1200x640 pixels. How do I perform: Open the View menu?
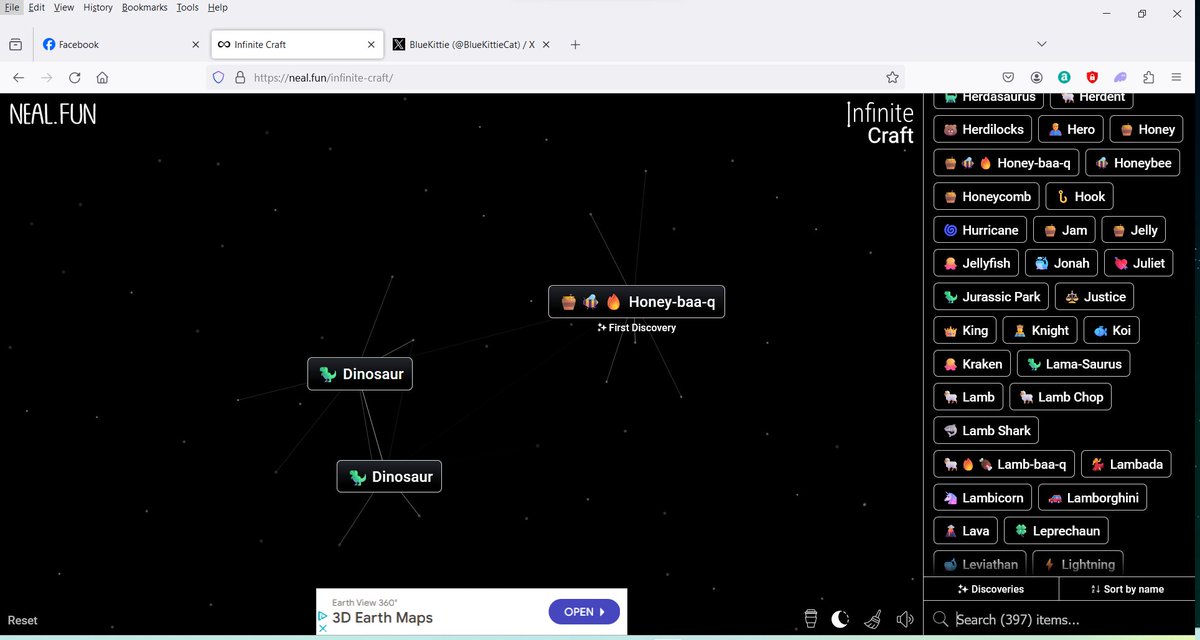(x=64, y=7)
